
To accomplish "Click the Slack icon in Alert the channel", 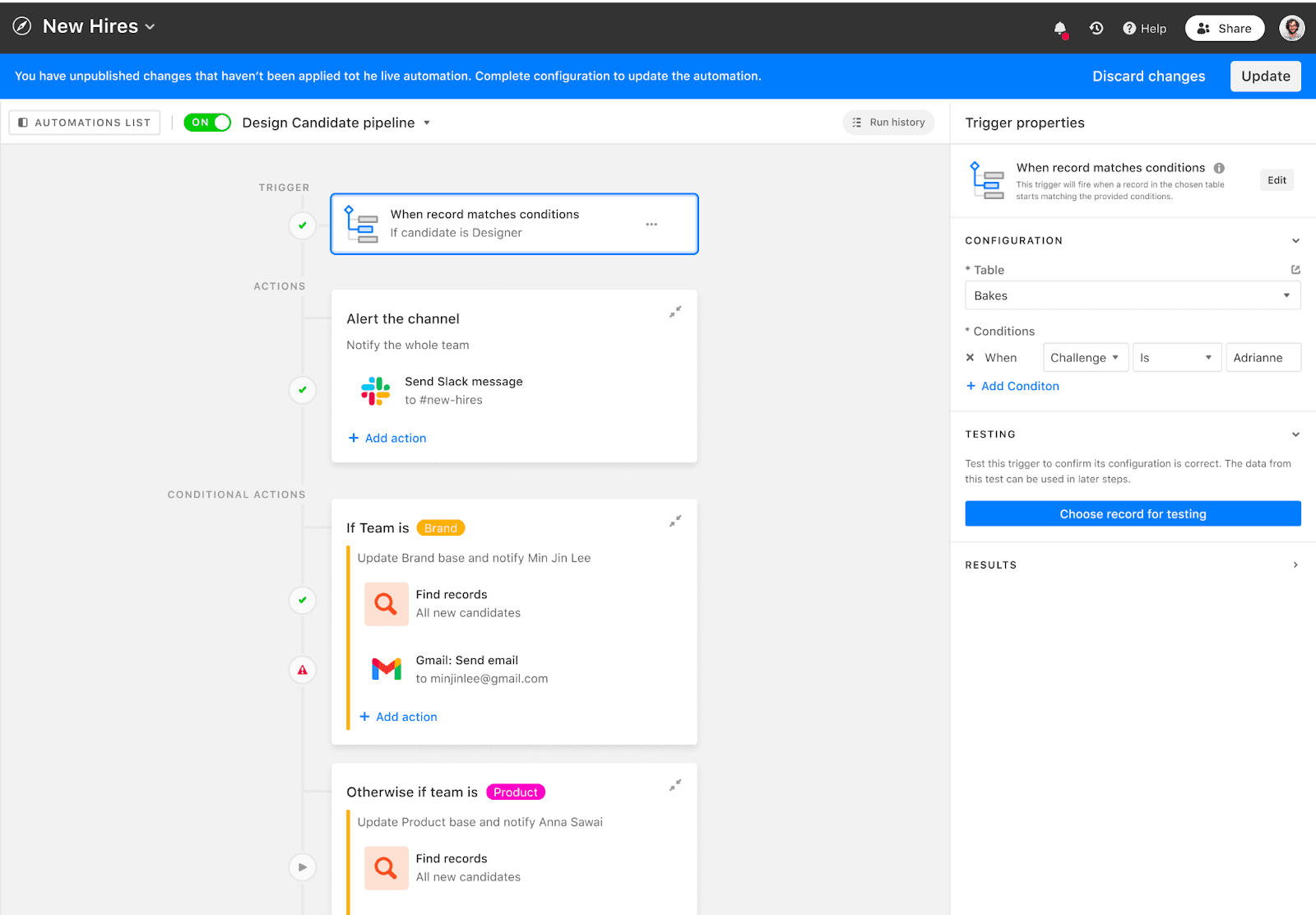I will (376, 391).
